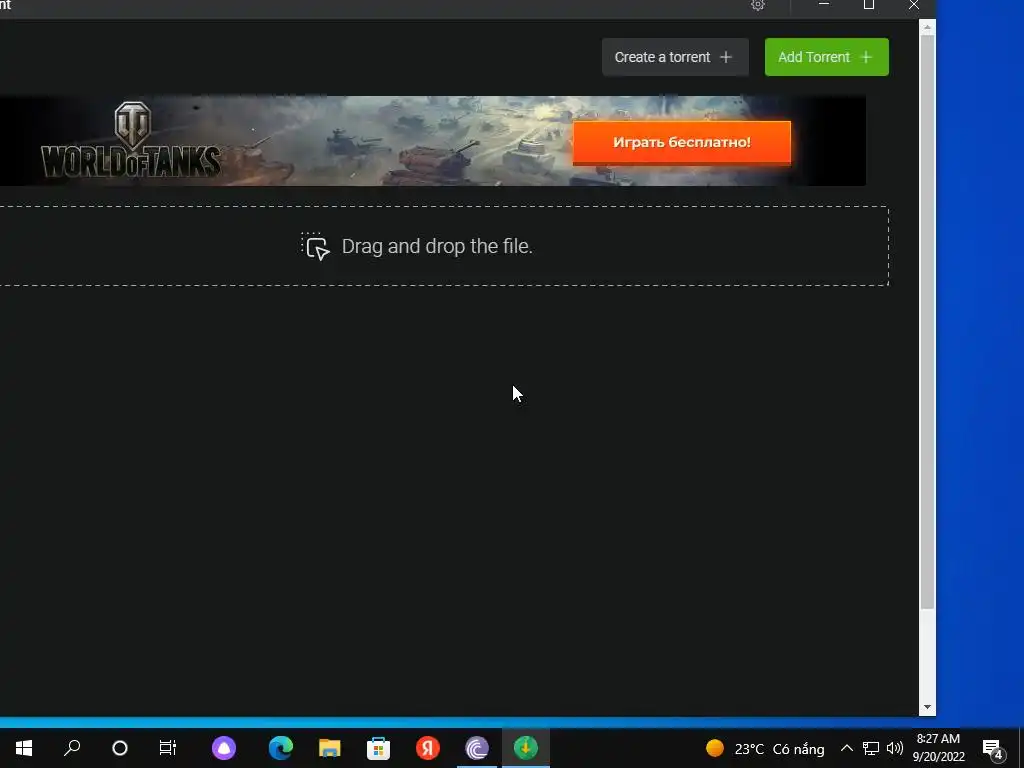
Task: Select the green download app taskbar icon
Action: 526,748
